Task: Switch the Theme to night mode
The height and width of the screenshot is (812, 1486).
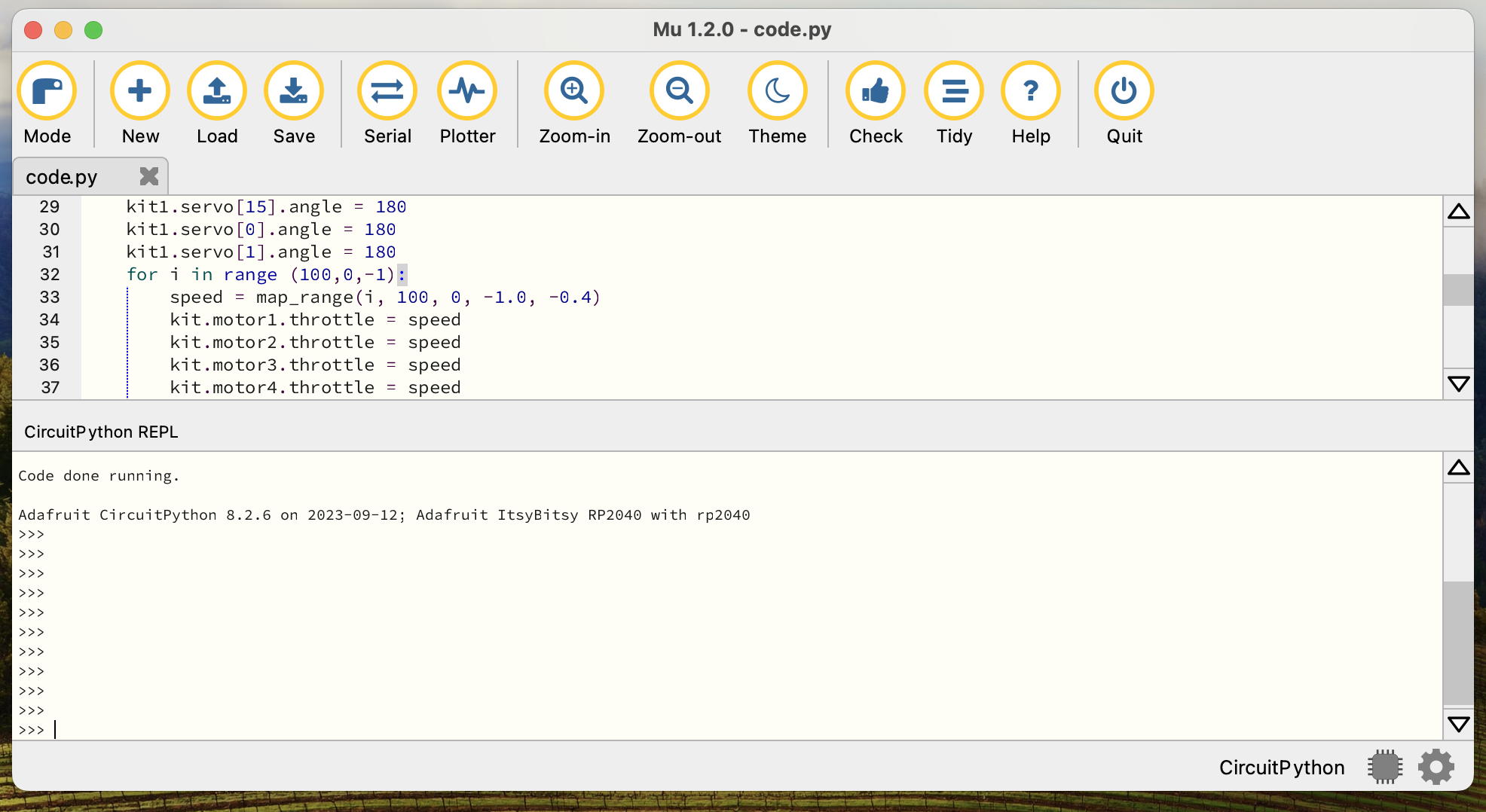Action: [777, 92]
